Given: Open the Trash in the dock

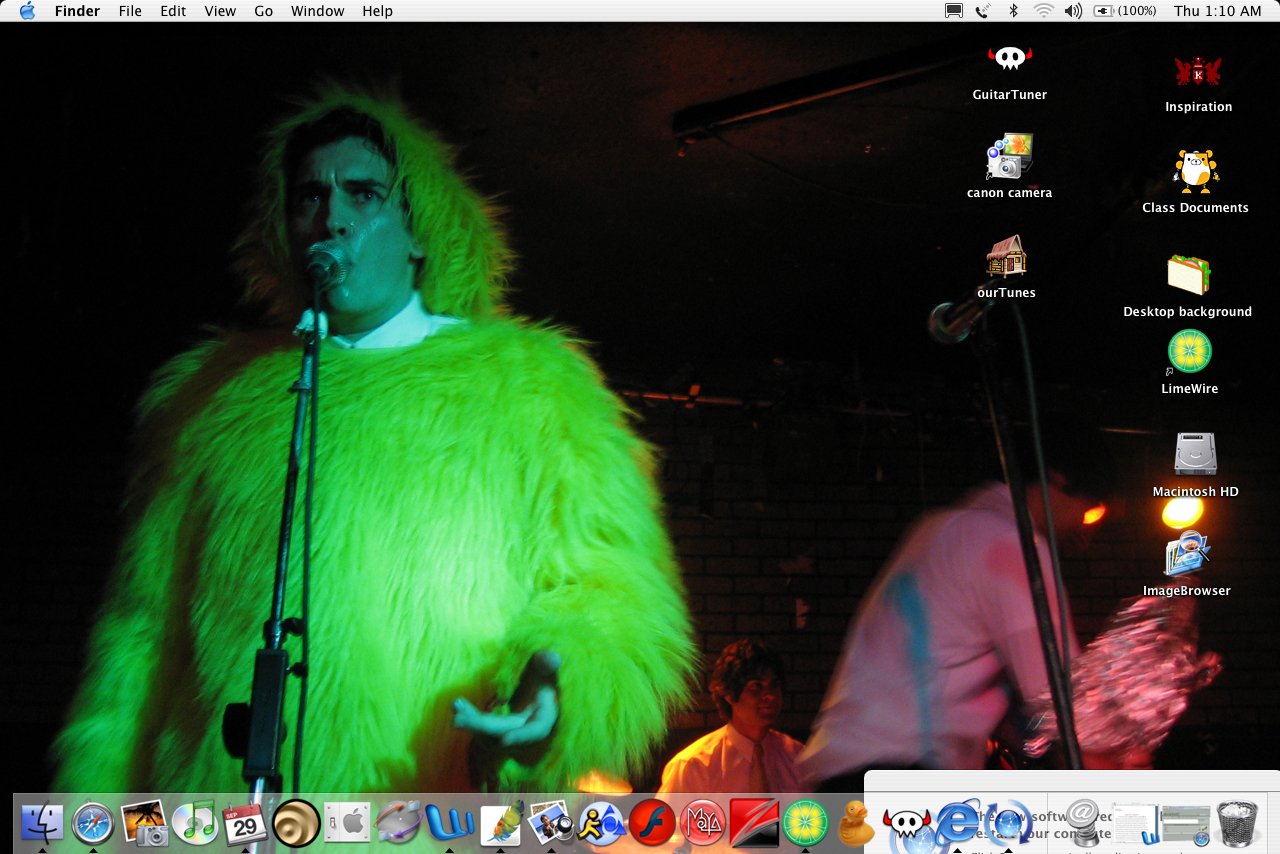Looking at the screenshot, I should click(x=1237, y=824).
